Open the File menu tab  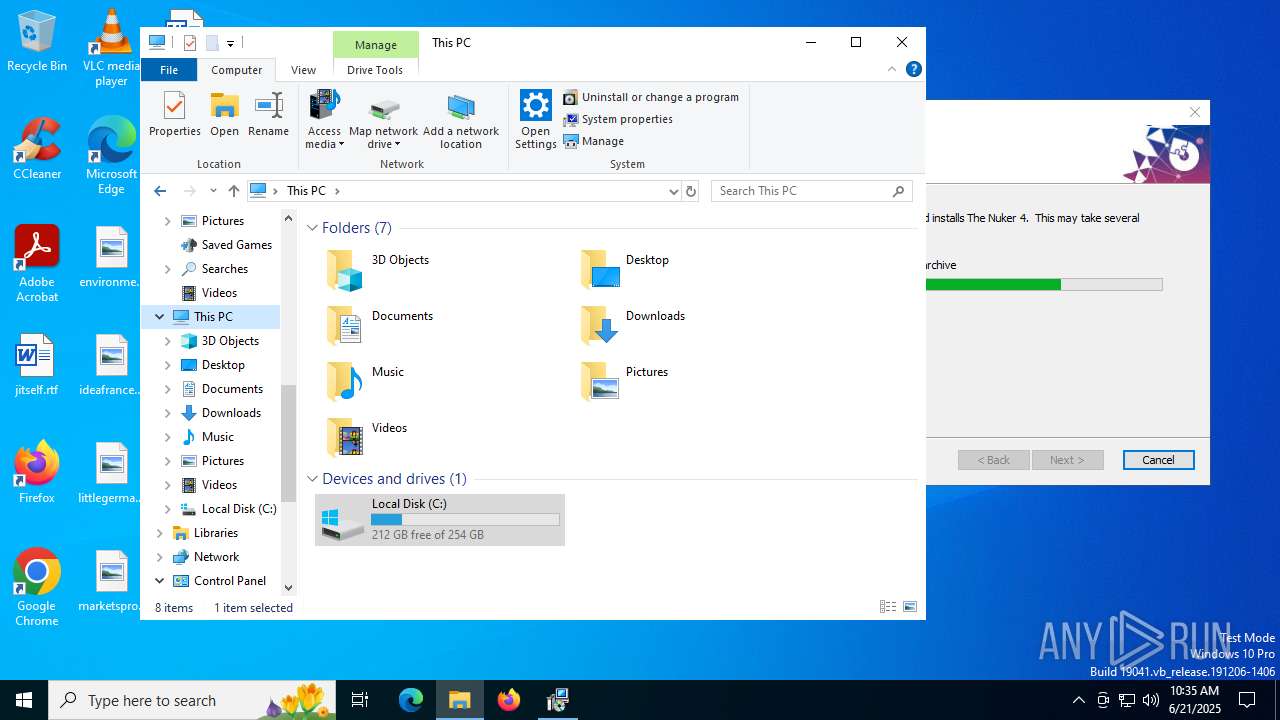(169, 70)
